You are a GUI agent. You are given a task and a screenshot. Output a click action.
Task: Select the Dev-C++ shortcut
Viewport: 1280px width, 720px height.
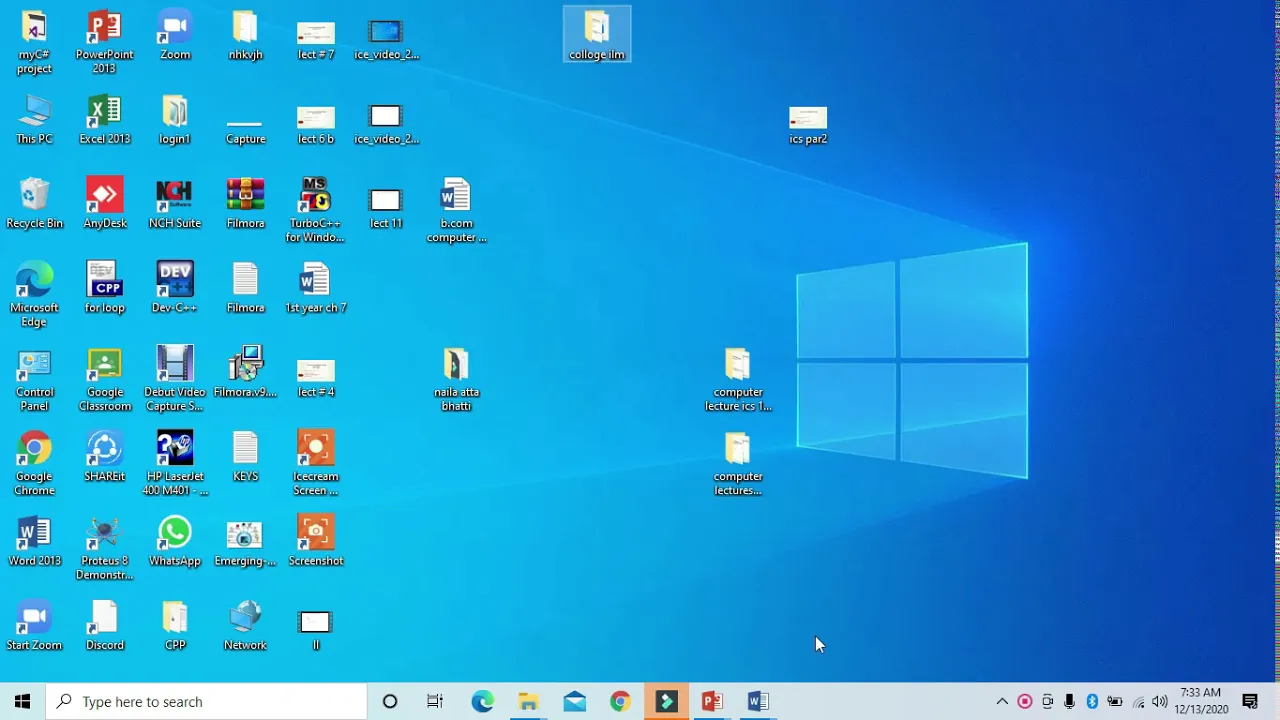[x=175, y=288]
